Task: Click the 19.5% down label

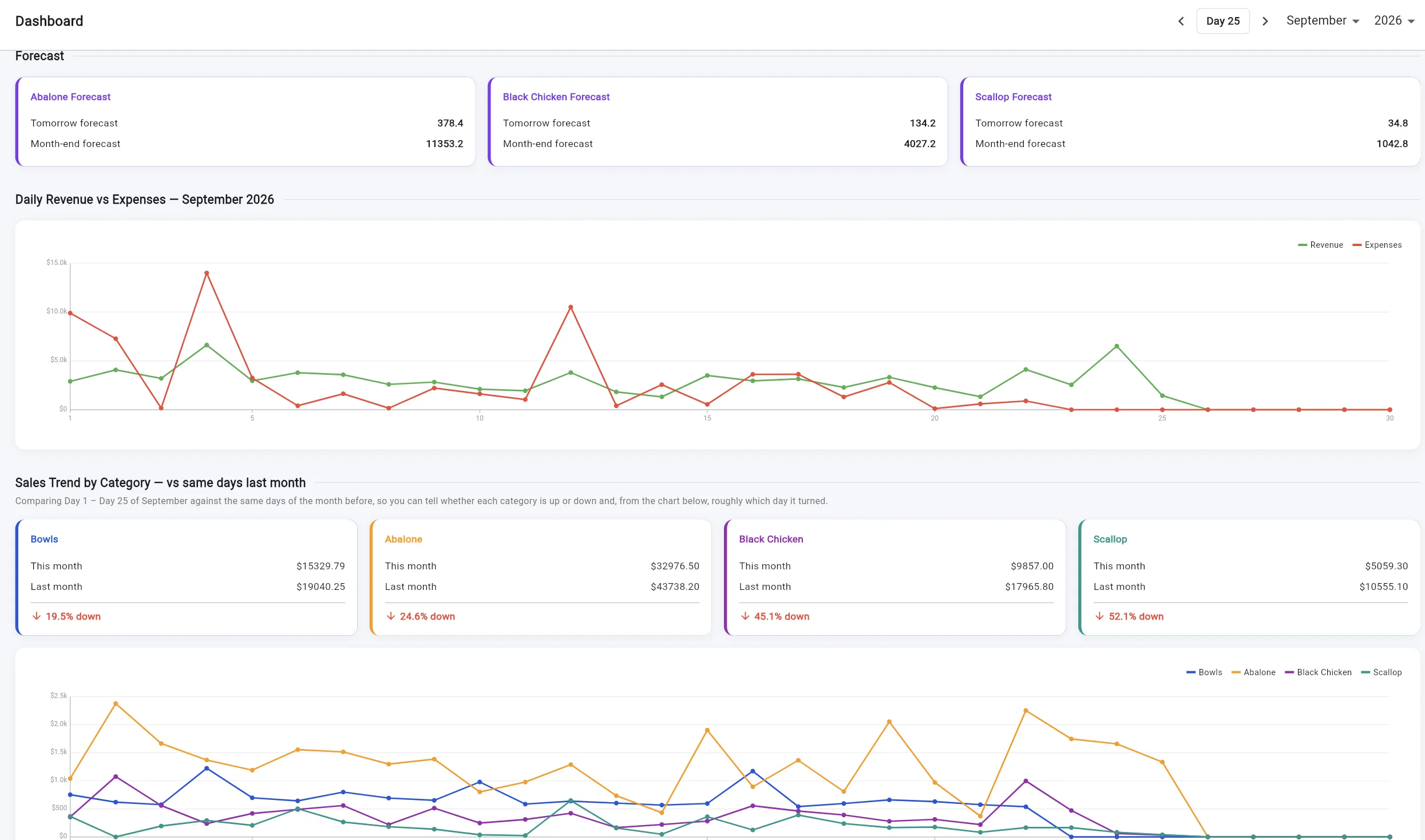Action: click(73, 616)
